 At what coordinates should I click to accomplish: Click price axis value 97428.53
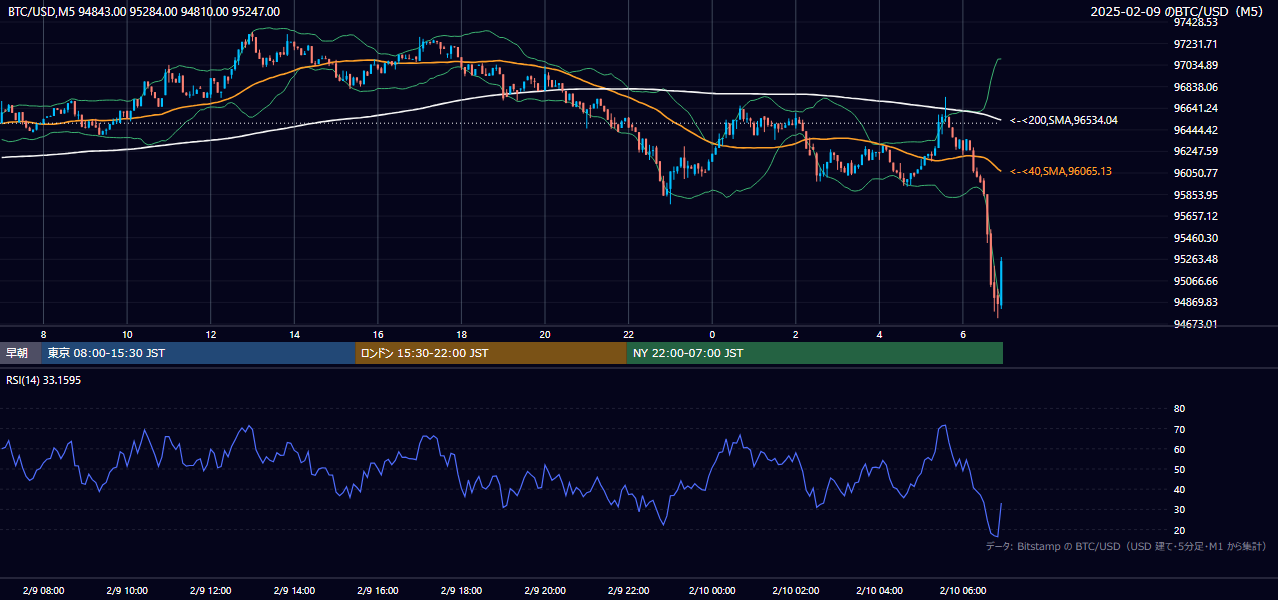[x=1195, y=22]
